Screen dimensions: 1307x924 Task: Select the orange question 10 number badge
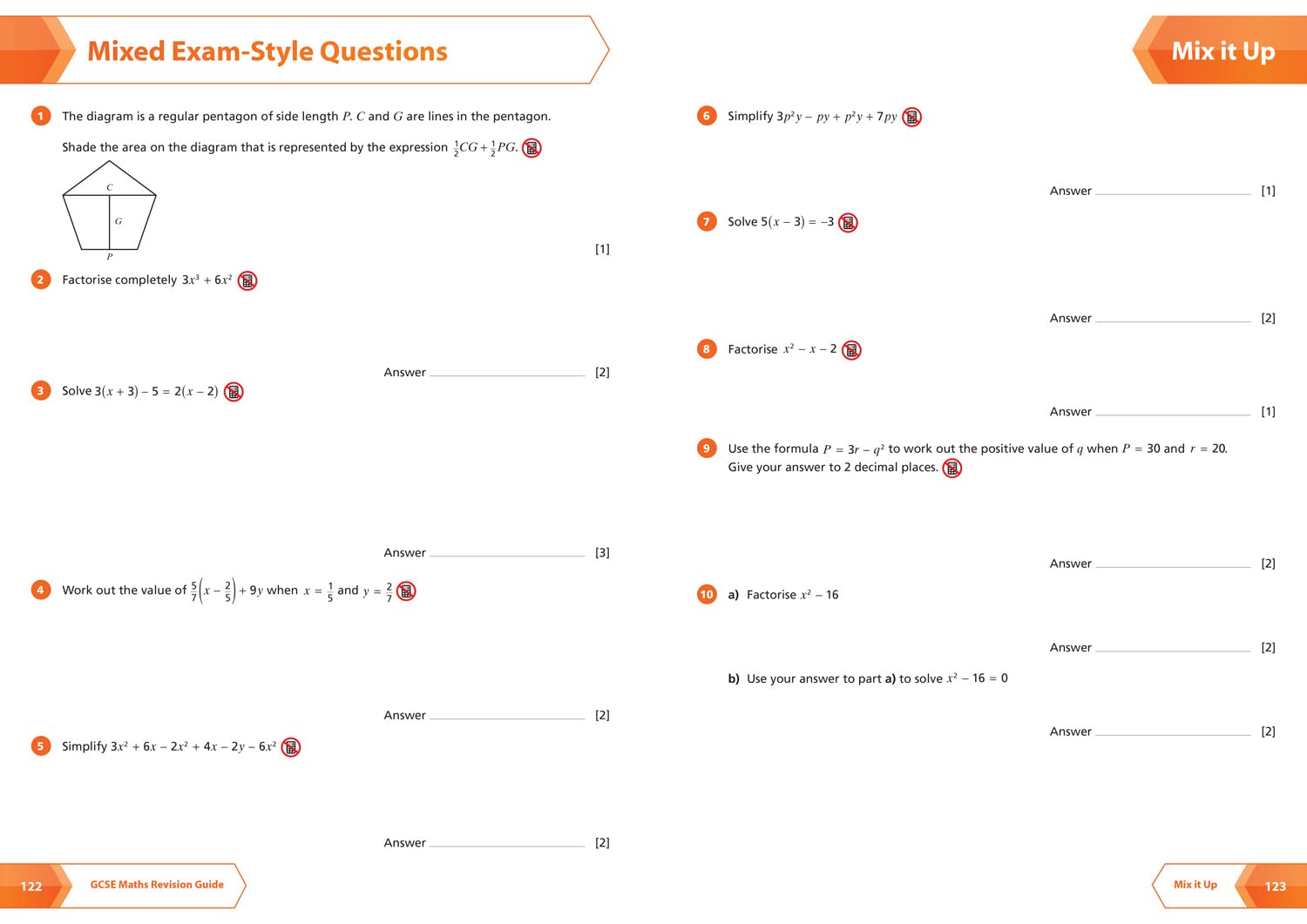pyautogui.click(x=707, y=595)
